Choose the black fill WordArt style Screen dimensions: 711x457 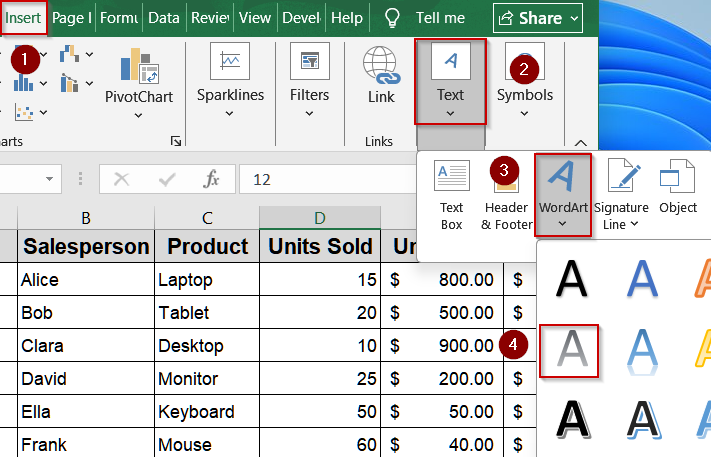pos(571,279)
